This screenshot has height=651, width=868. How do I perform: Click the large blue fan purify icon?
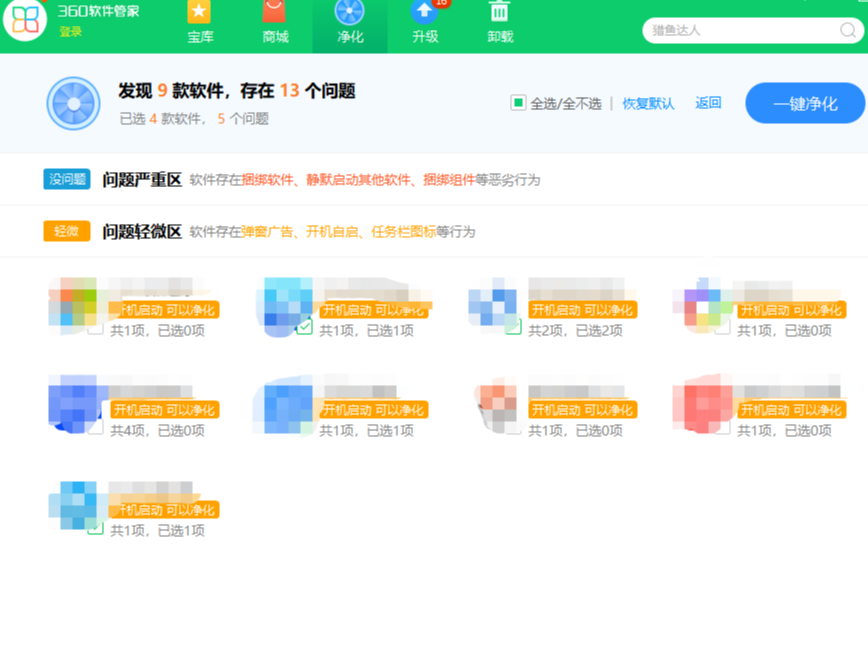(x=74, y=104)
